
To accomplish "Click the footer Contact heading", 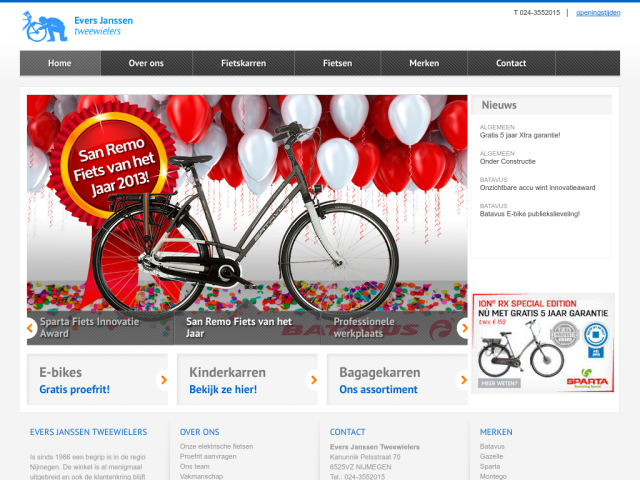I will [347, 432].
